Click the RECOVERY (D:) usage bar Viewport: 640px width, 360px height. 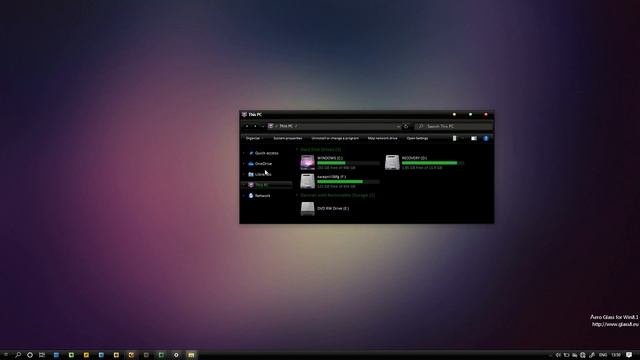click(x=433, y=163)
